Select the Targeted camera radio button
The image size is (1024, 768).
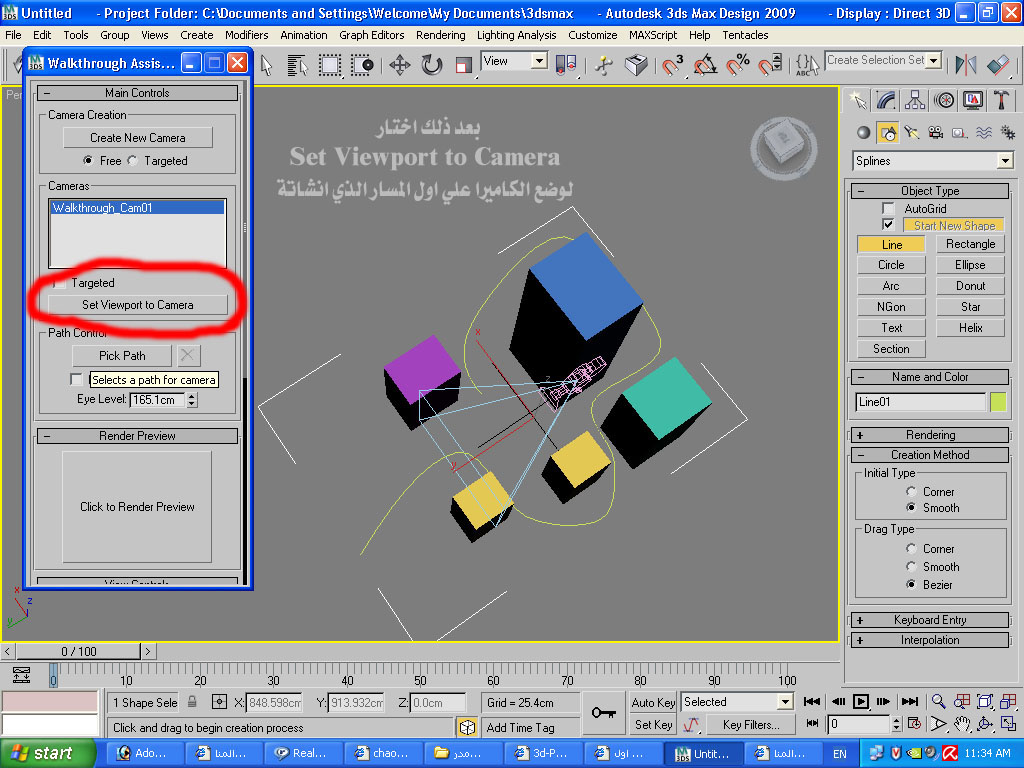(x=133, y=161)
